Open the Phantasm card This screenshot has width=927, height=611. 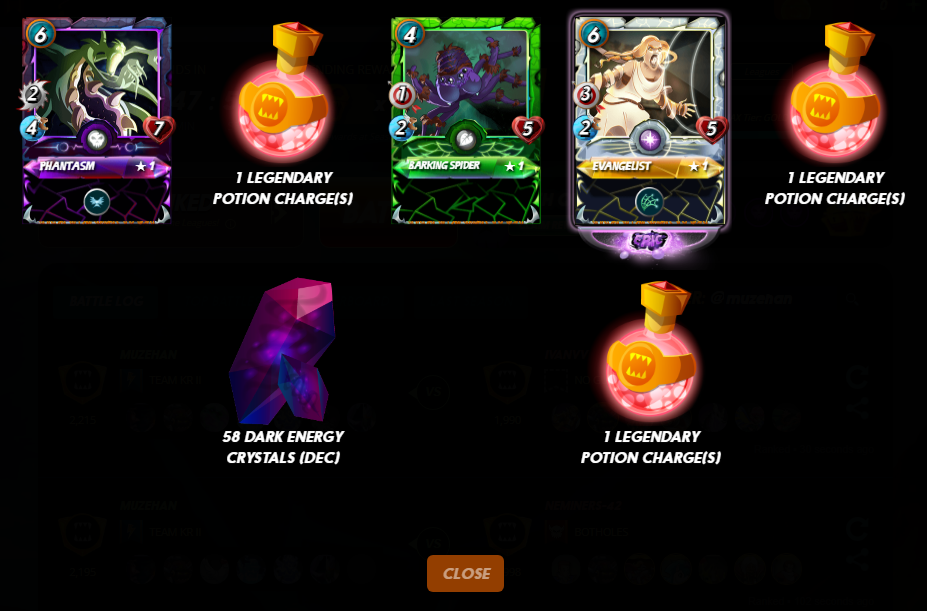97,120
